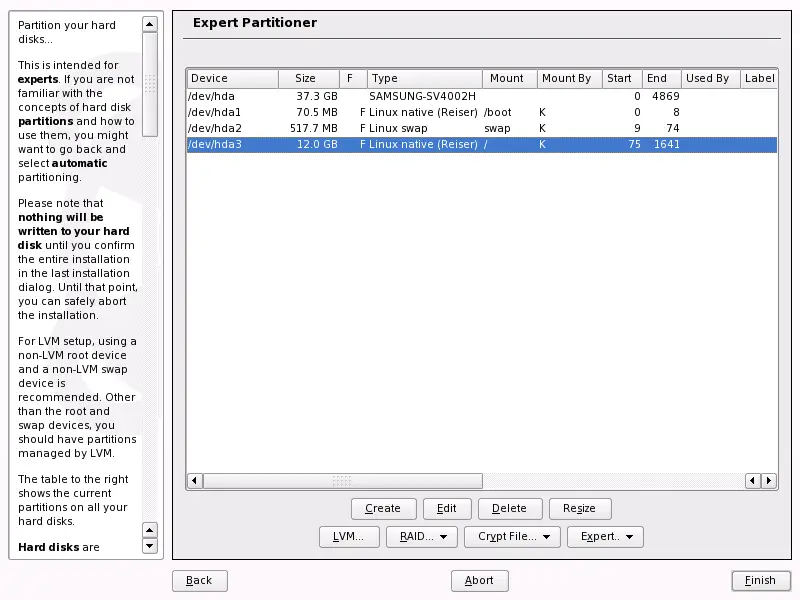
Task: Abort the installation
Action: coord(479,580)
